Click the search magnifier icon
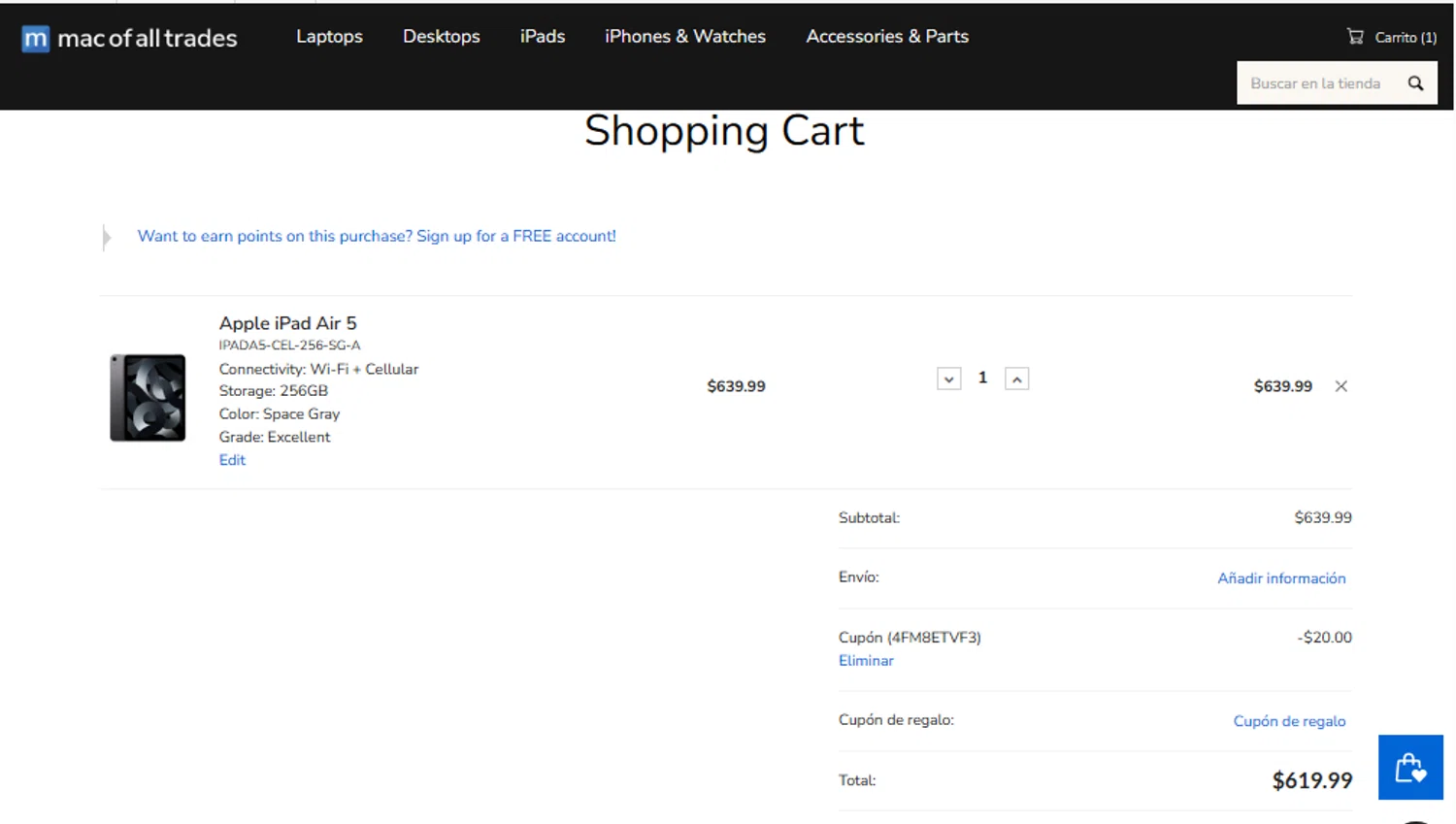 pos(1416,83)
